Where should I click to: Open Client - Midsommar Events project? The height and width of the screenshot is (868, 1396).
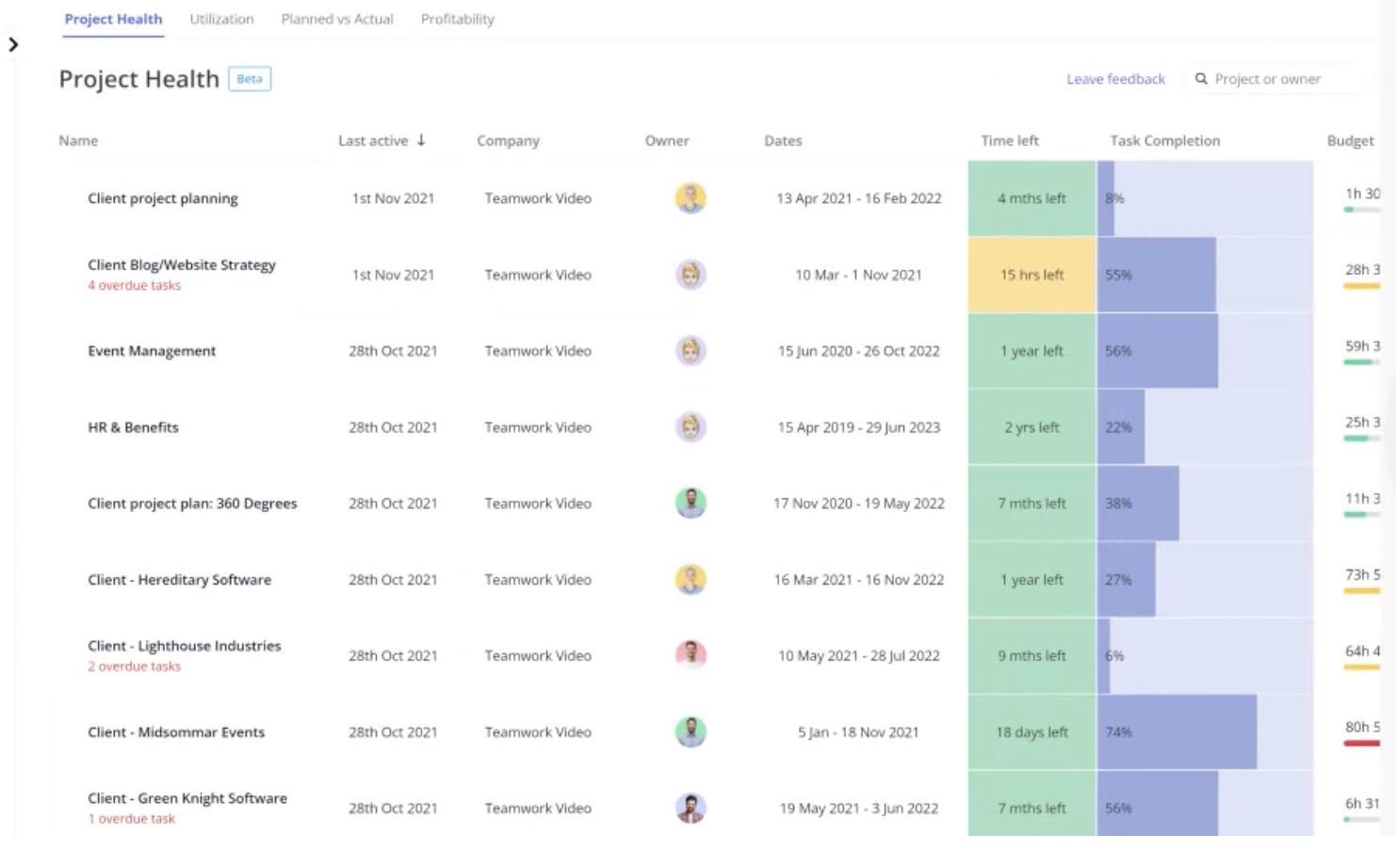point(176,732)
